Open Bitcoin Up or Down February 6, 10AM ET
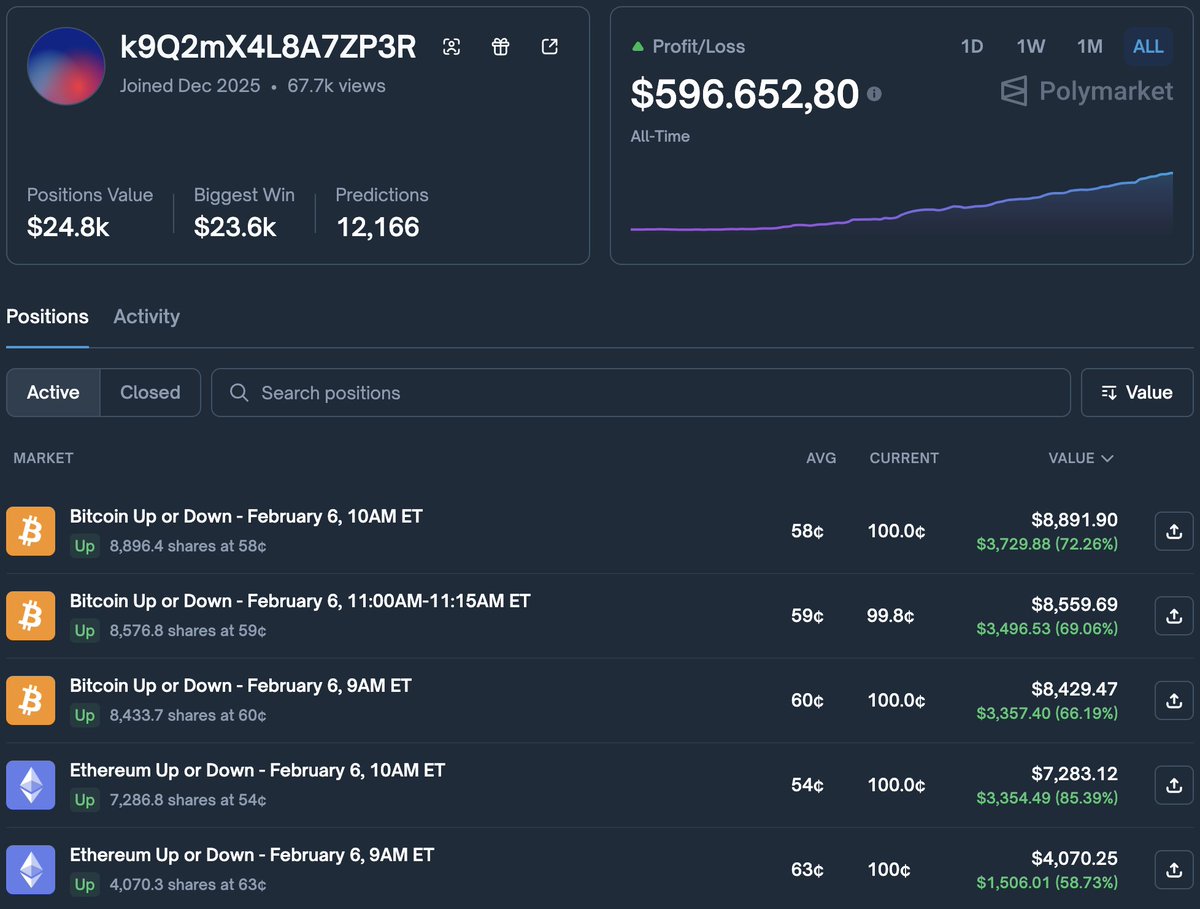Screen dimensions: 1200x909 246,517
